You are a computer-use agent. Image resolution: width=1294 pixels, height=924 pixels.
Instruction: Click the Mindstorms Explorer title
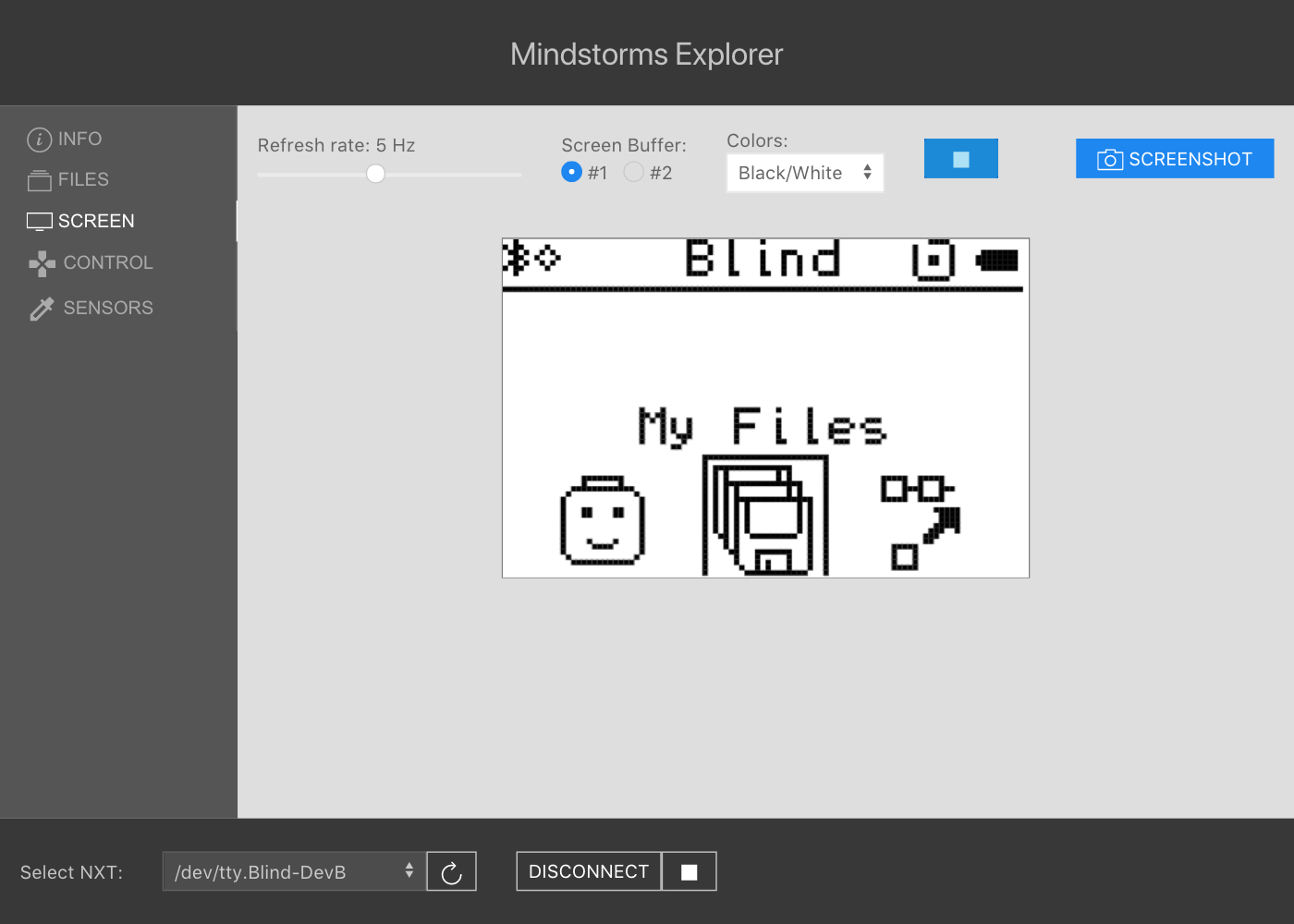click(647, 55)
